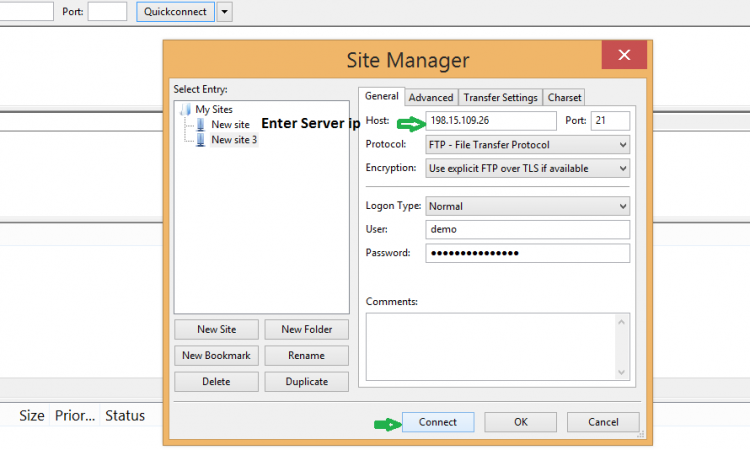Image resolution: width=750 pixels, height=450 pixels.
Task: Click Cancel in Site Manager
Action: pos(603,422)
